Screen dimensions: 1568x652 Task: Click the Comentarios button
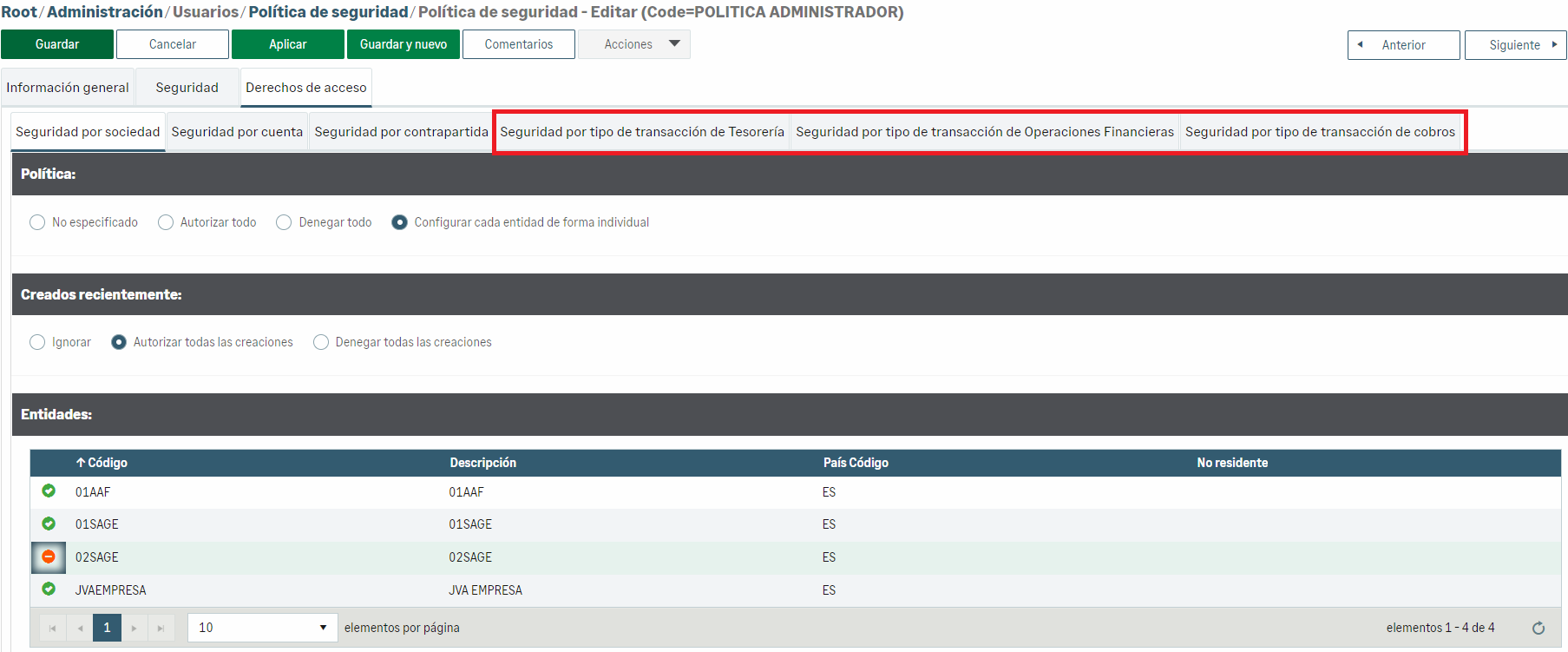[x=518, y=44]
